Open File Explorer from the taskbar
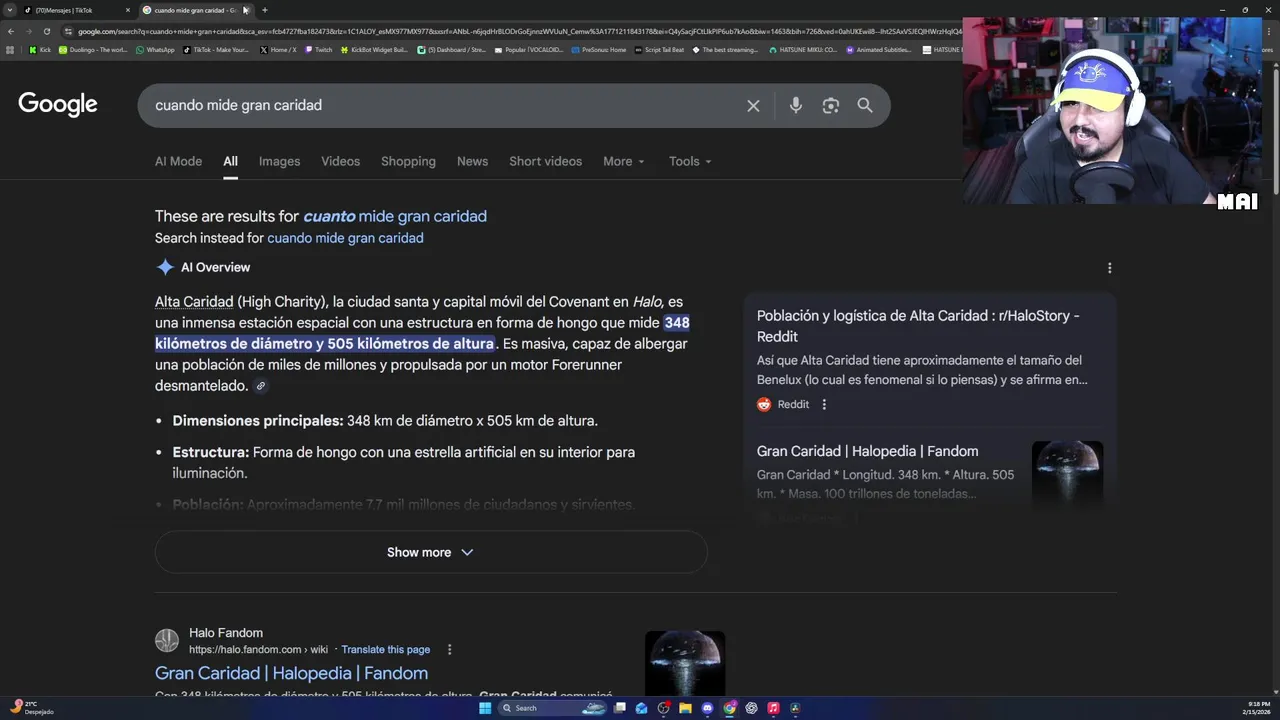Image resolution: width=1280 pixels, height=720 pixels. (685, 708)
